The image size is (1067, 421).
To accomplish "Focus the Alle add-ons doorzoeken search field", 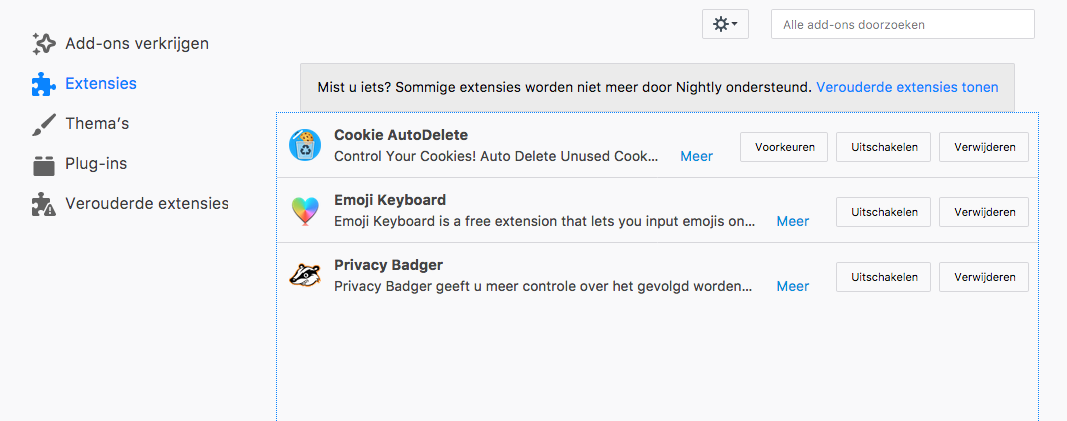I will click(x=902, y=24).
